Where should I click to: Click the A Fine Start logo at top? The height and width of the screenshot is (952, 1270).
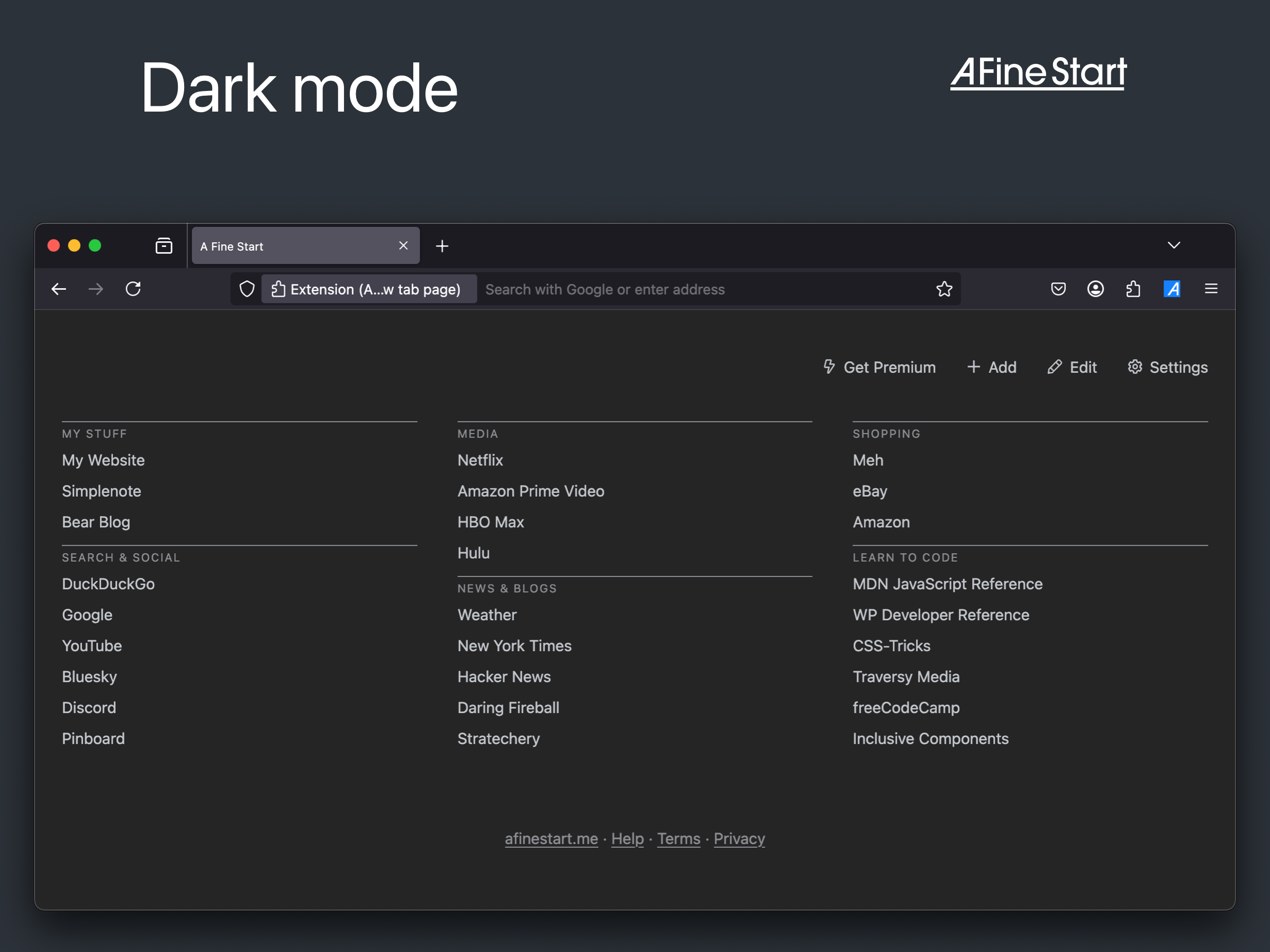tap(1038, 74)
